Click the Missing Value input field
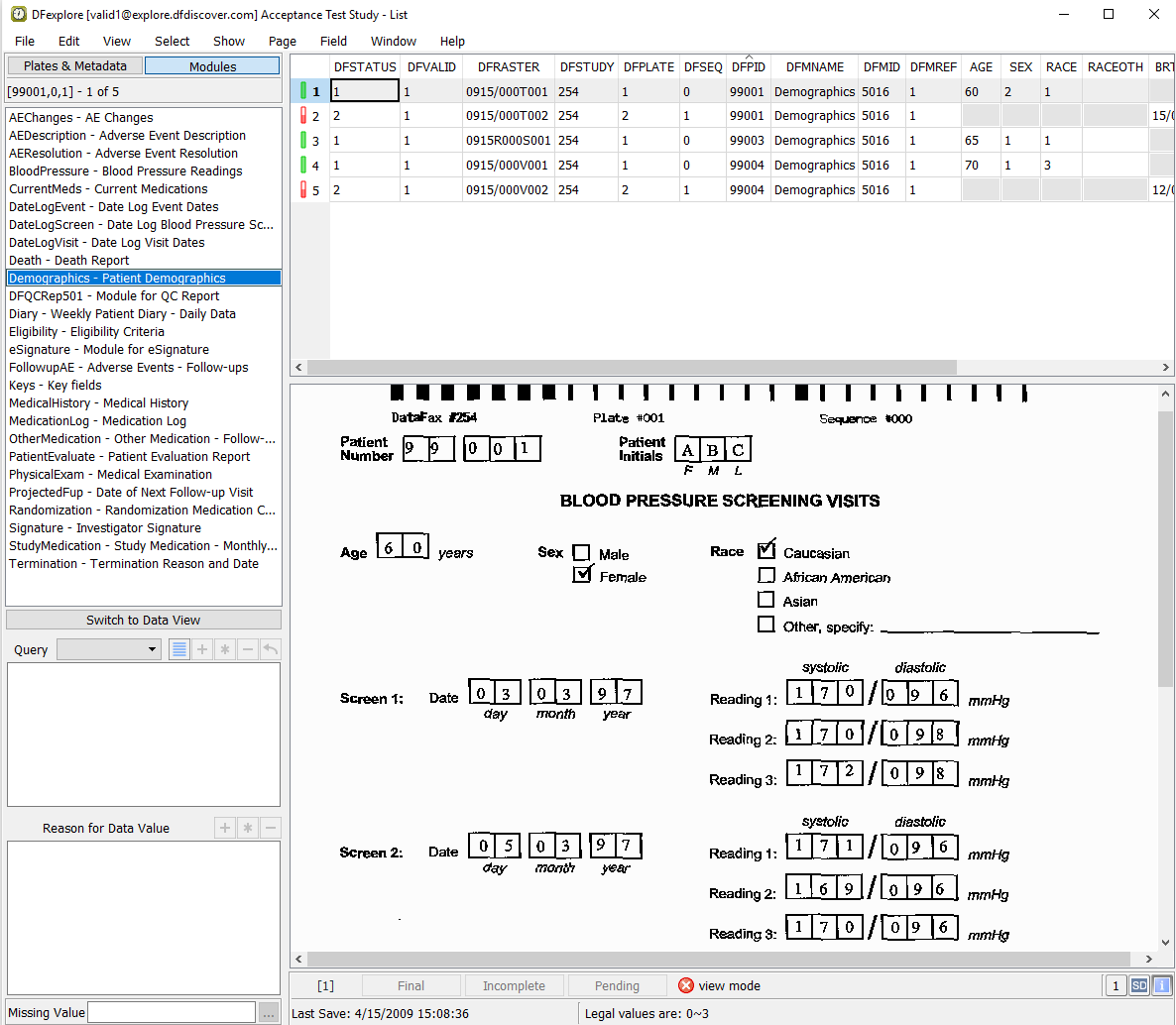This screenshot has height=1025, width=1176. tap(172, 1012)
